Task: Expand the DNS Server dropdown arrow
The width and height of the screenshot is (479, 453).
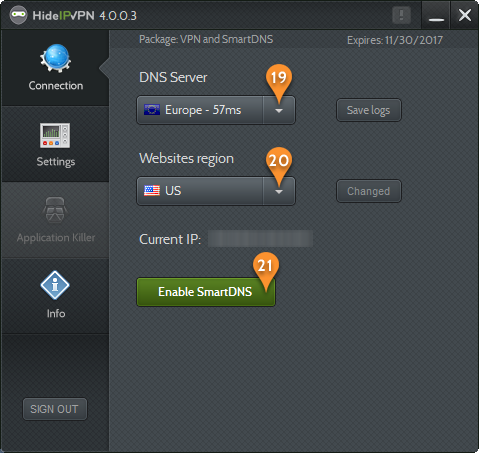Action: point(279,110)
